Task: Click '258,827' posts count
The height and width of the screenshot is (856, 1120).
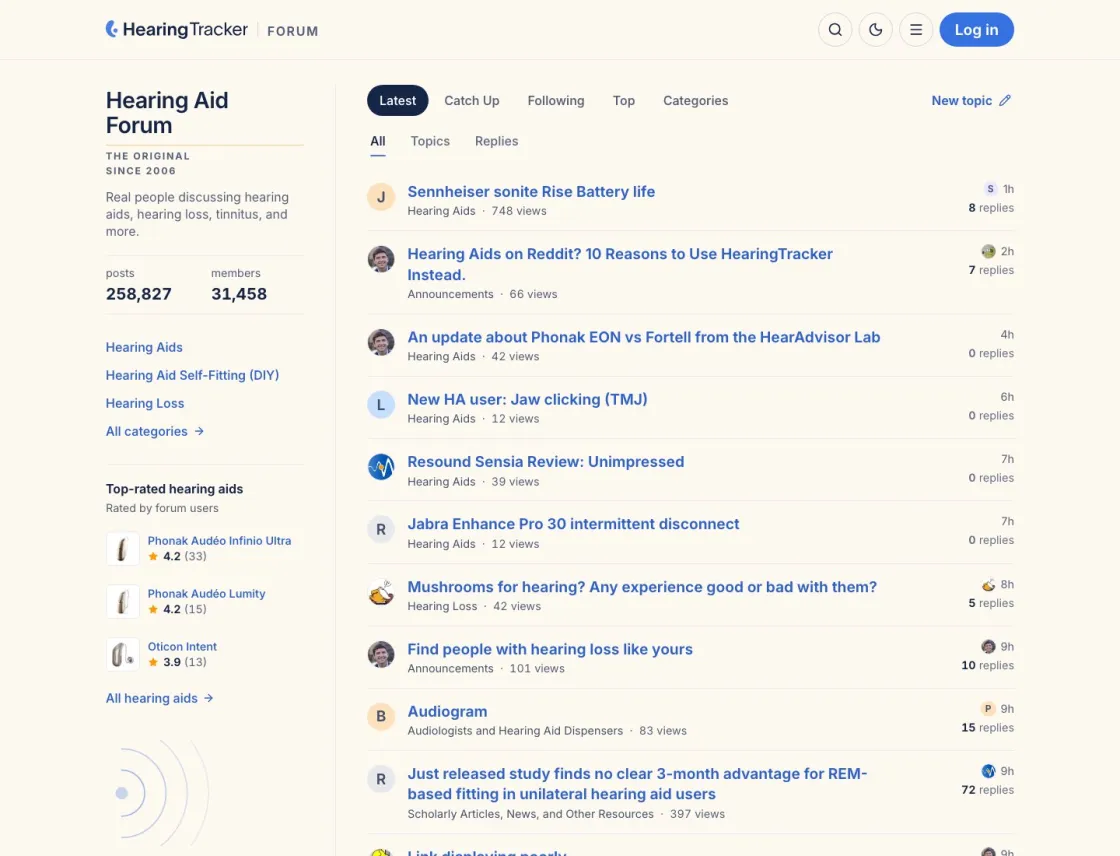Action: pos(139,294)
